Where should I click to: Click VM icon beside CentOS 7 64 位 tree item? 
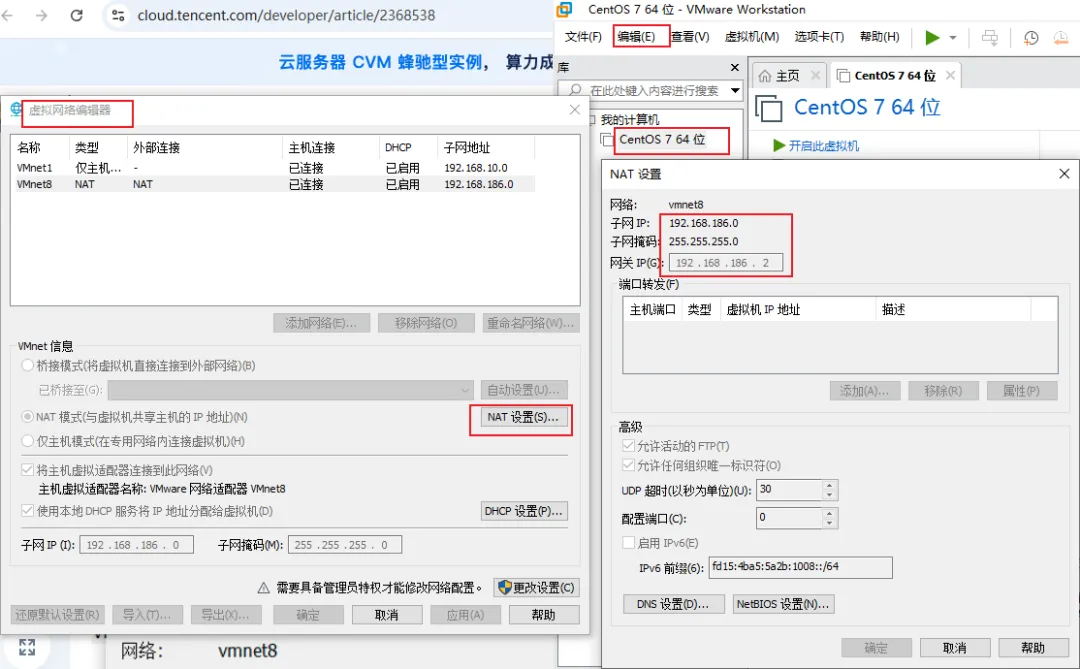coord(607,139)
